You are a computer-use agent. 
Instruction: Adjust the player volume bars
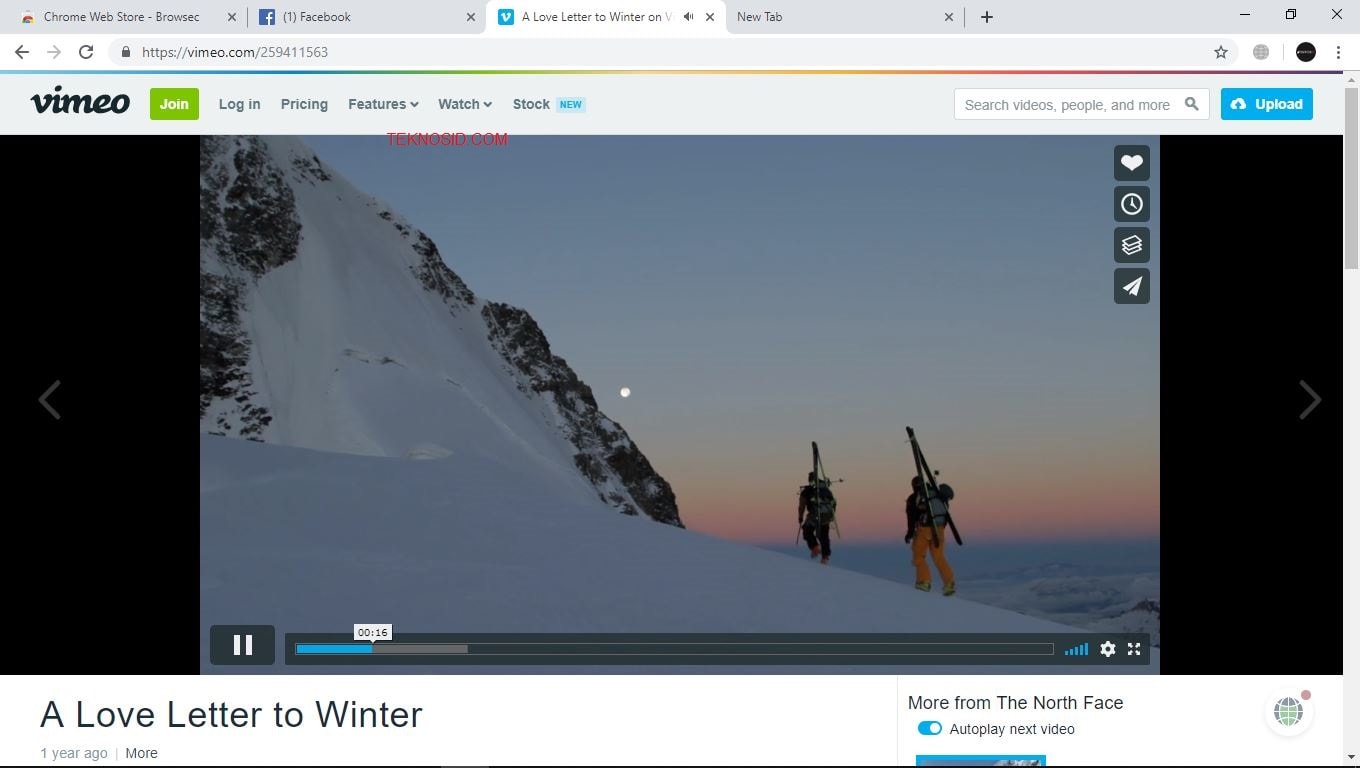tap(1076, 649)
